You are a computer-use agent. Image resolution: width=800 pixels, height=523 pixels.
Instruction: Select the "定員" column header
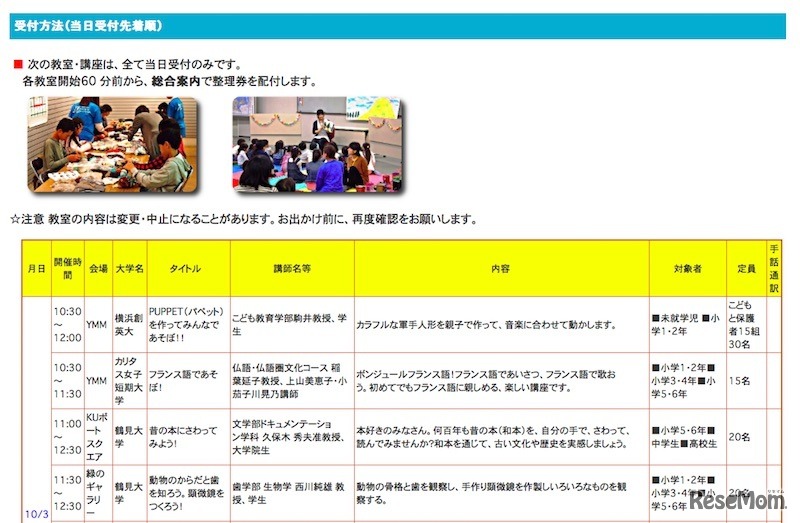(x=746, y=268)
